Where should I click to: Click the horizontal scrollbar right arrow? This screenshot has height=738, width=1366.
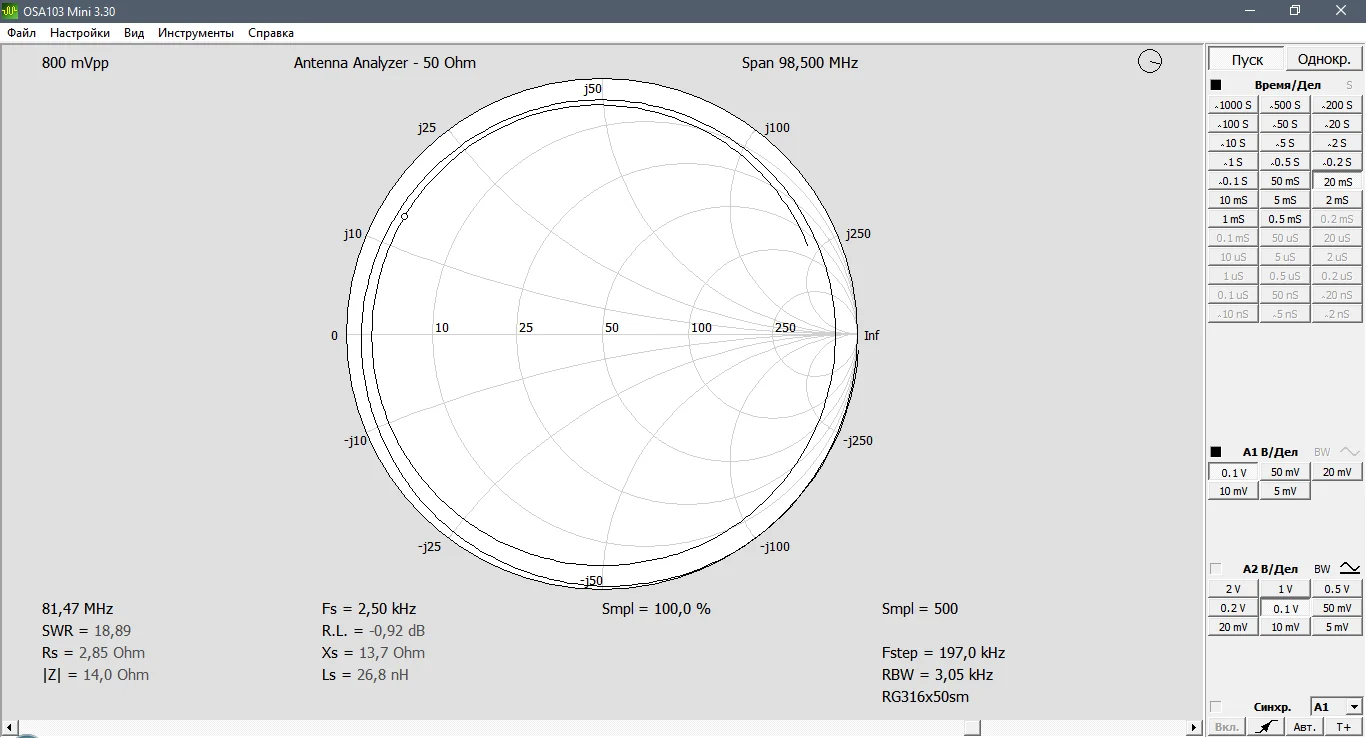point(1194,727)
